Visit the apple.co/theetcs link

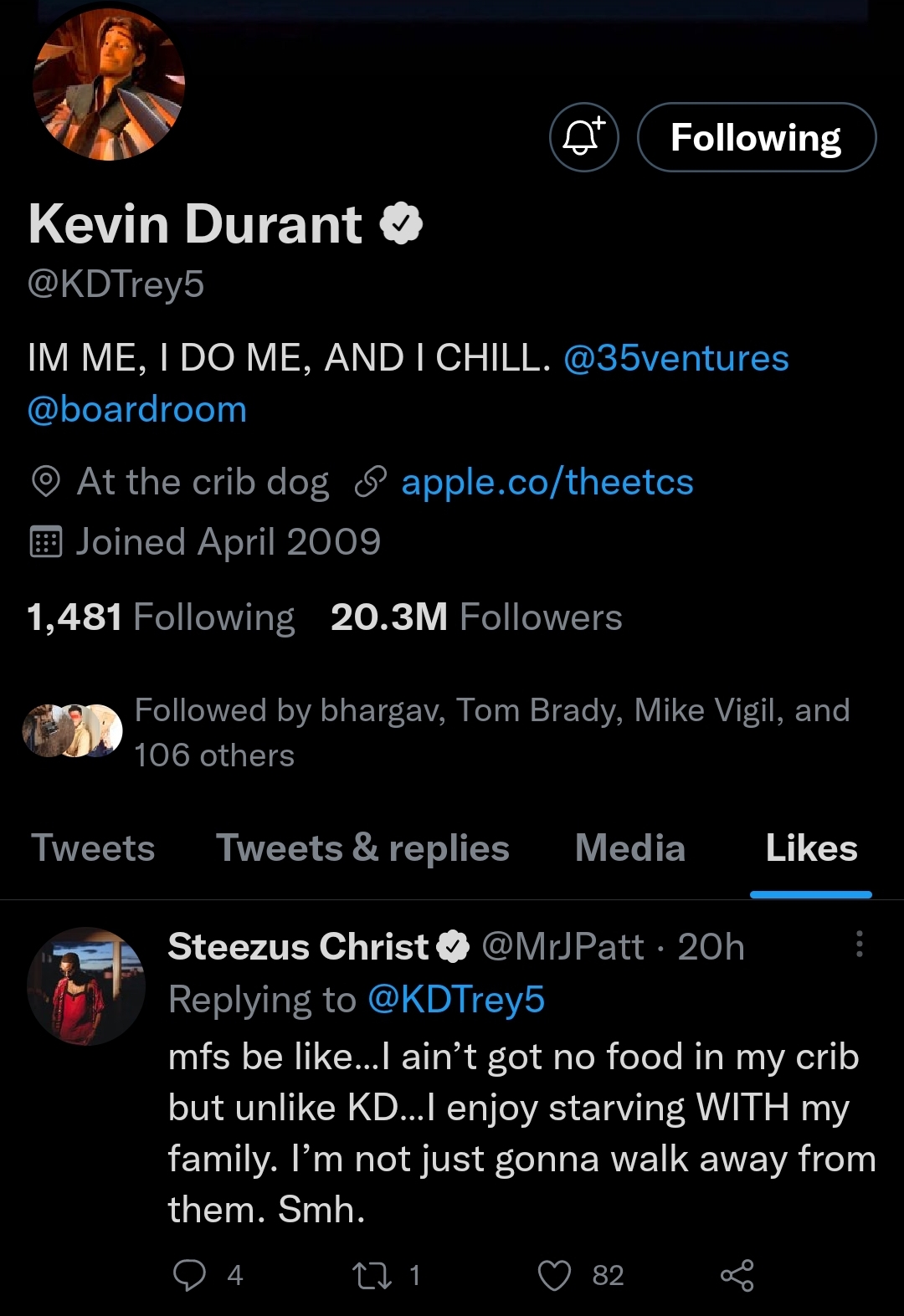click(x=547, y=482)
